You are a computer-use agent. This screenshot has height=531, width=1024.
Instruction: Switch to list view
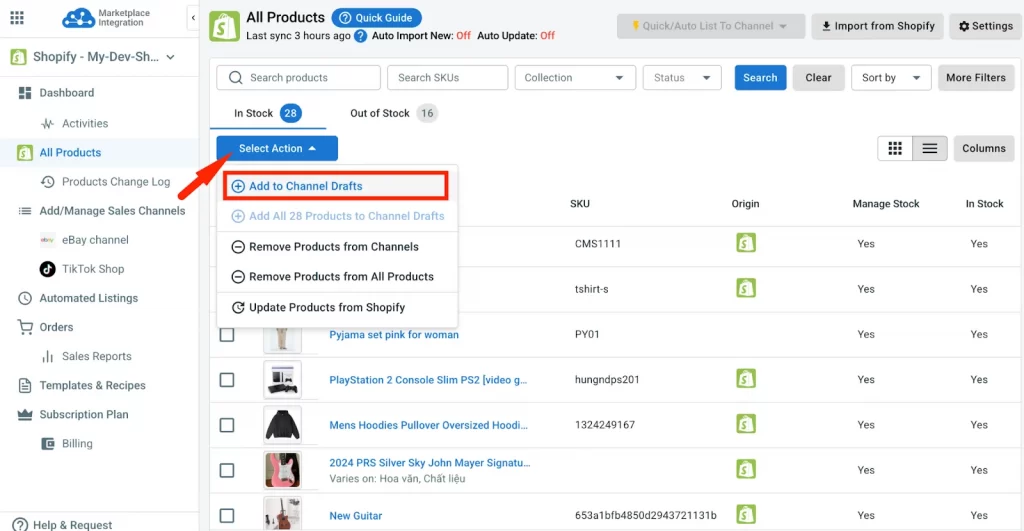(x=929, y=148)
